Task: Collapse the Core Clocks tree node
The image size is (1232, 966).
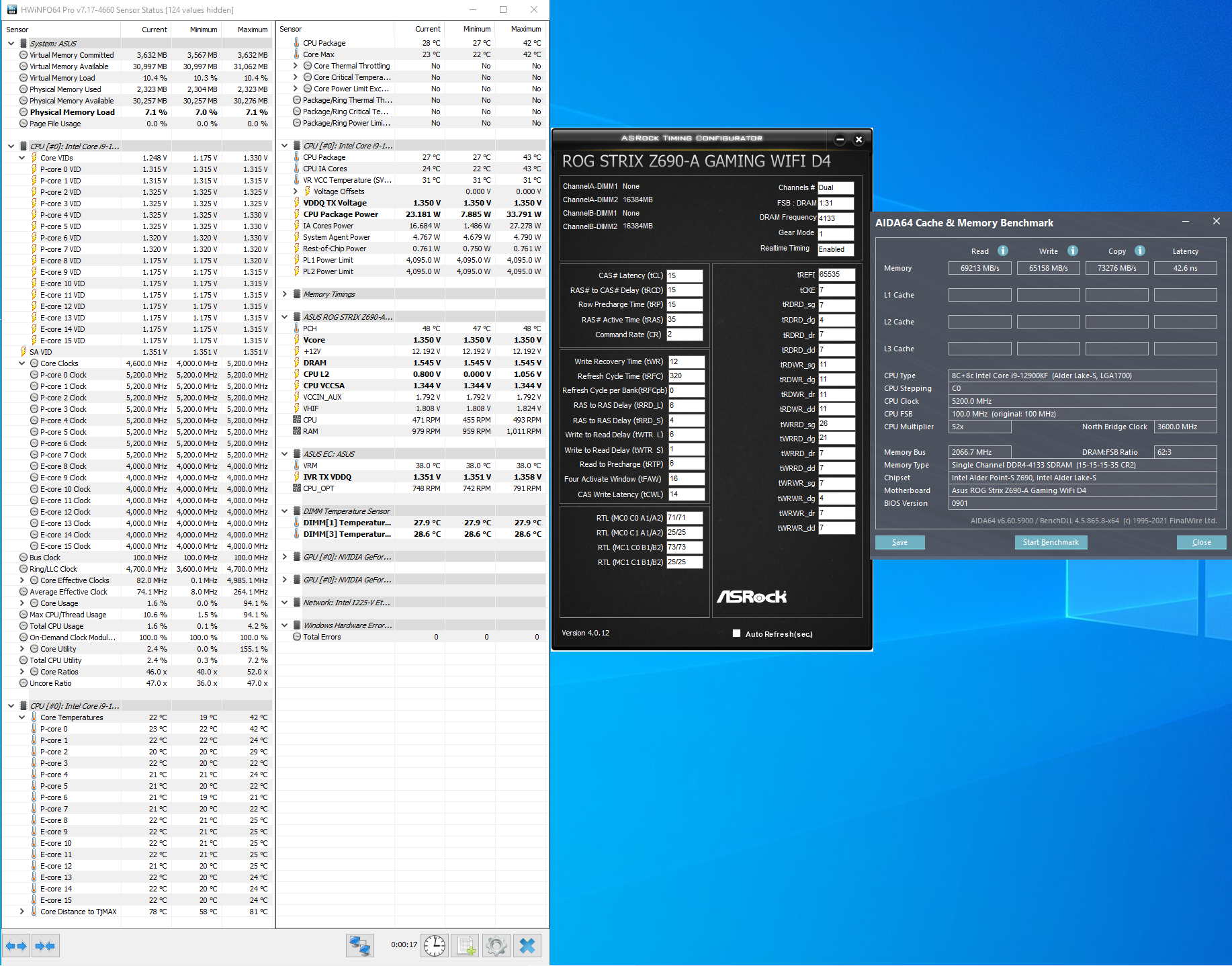Action: [x=21, y=363]
